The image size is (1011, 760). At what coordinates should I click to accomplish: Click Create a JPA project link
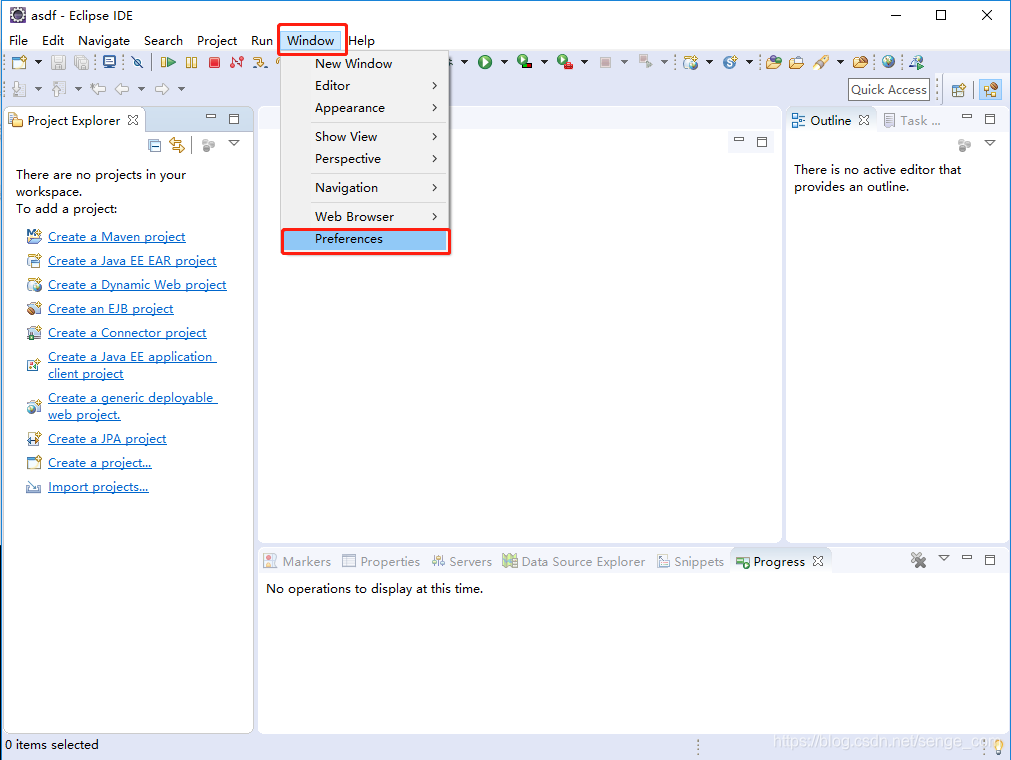(x=107, y=438)
